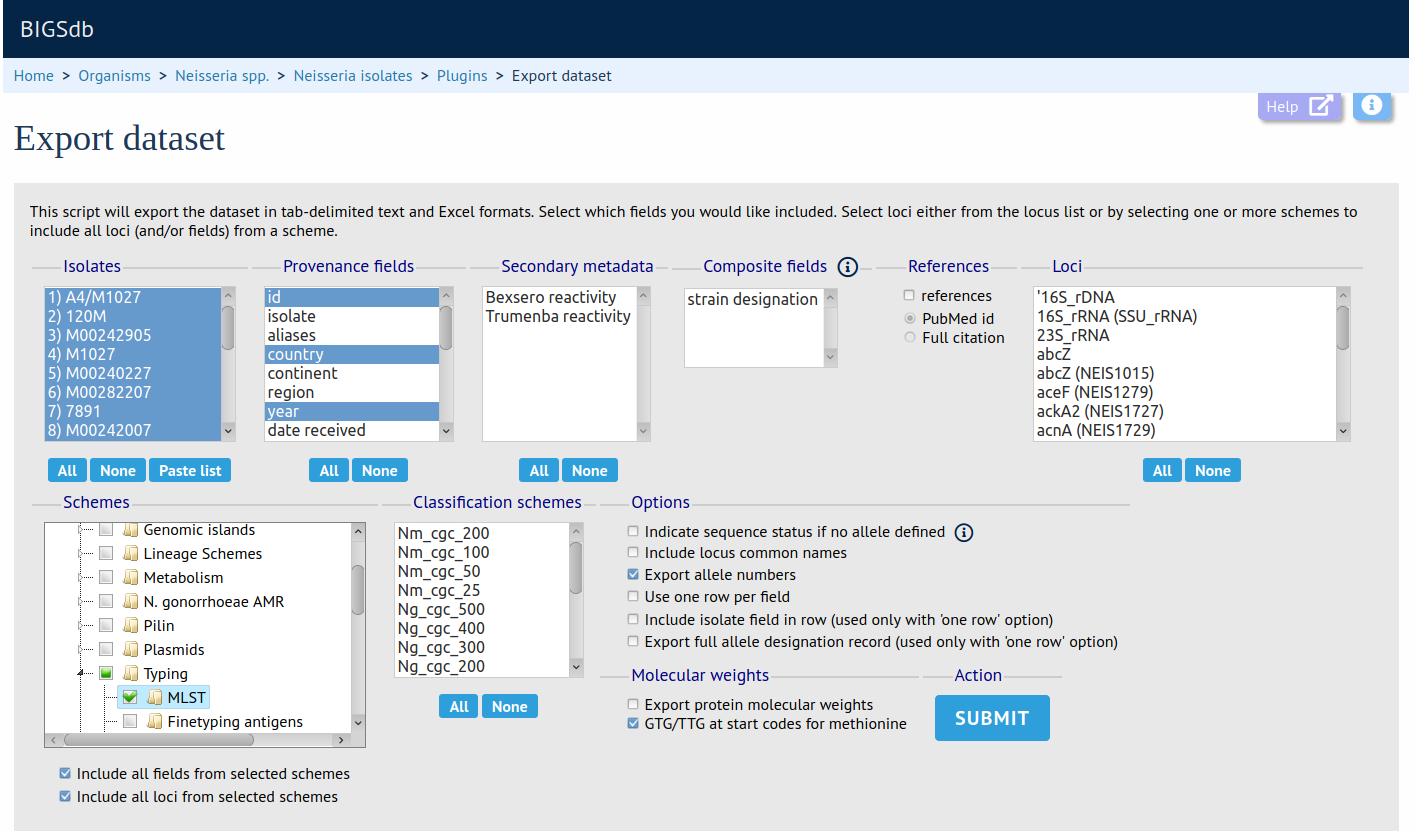Expand the Lineage Schemes tree node

(x=80, y=554)
